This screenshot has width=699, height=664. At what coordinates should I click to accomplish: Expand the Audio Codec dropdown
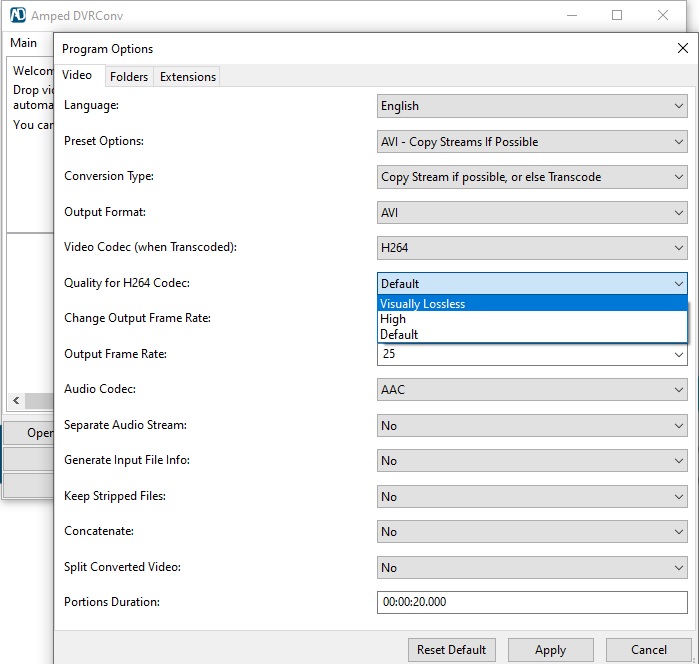pyautogui.click(x=532, y=390)
